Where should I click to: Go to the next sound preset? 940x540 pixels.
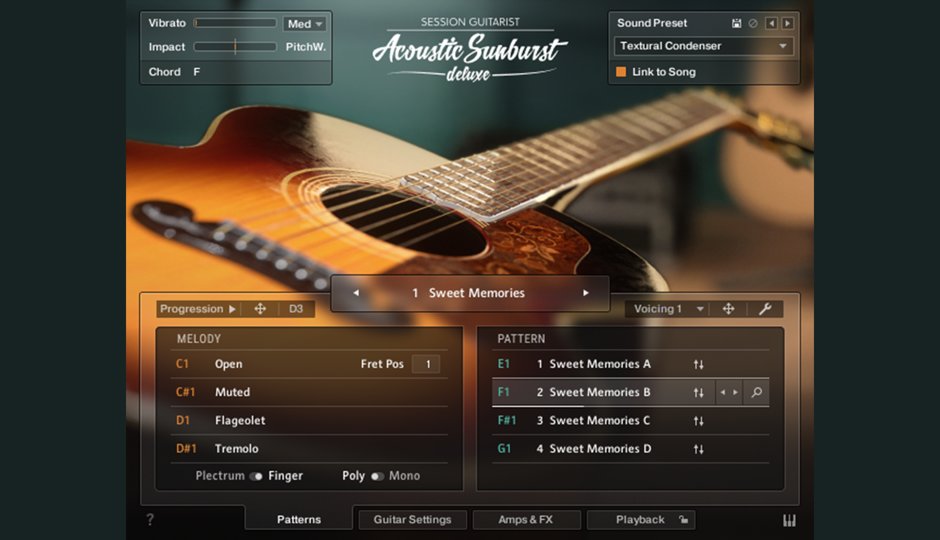[x=788, y=23]
